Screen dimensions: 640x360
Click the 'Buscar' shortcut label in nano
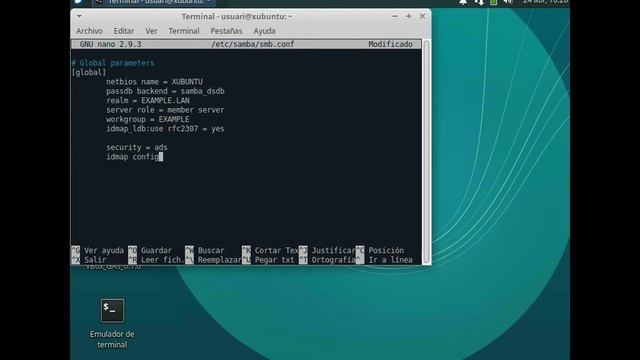211,250
